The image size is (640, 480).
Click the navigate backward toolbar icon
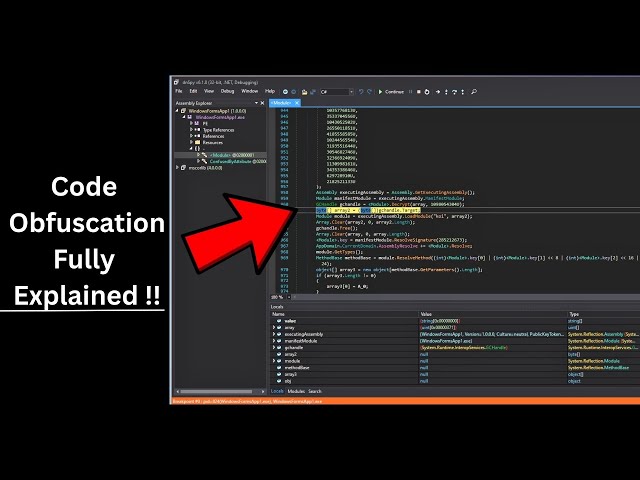pyautogui.click(x=285, y=92)
